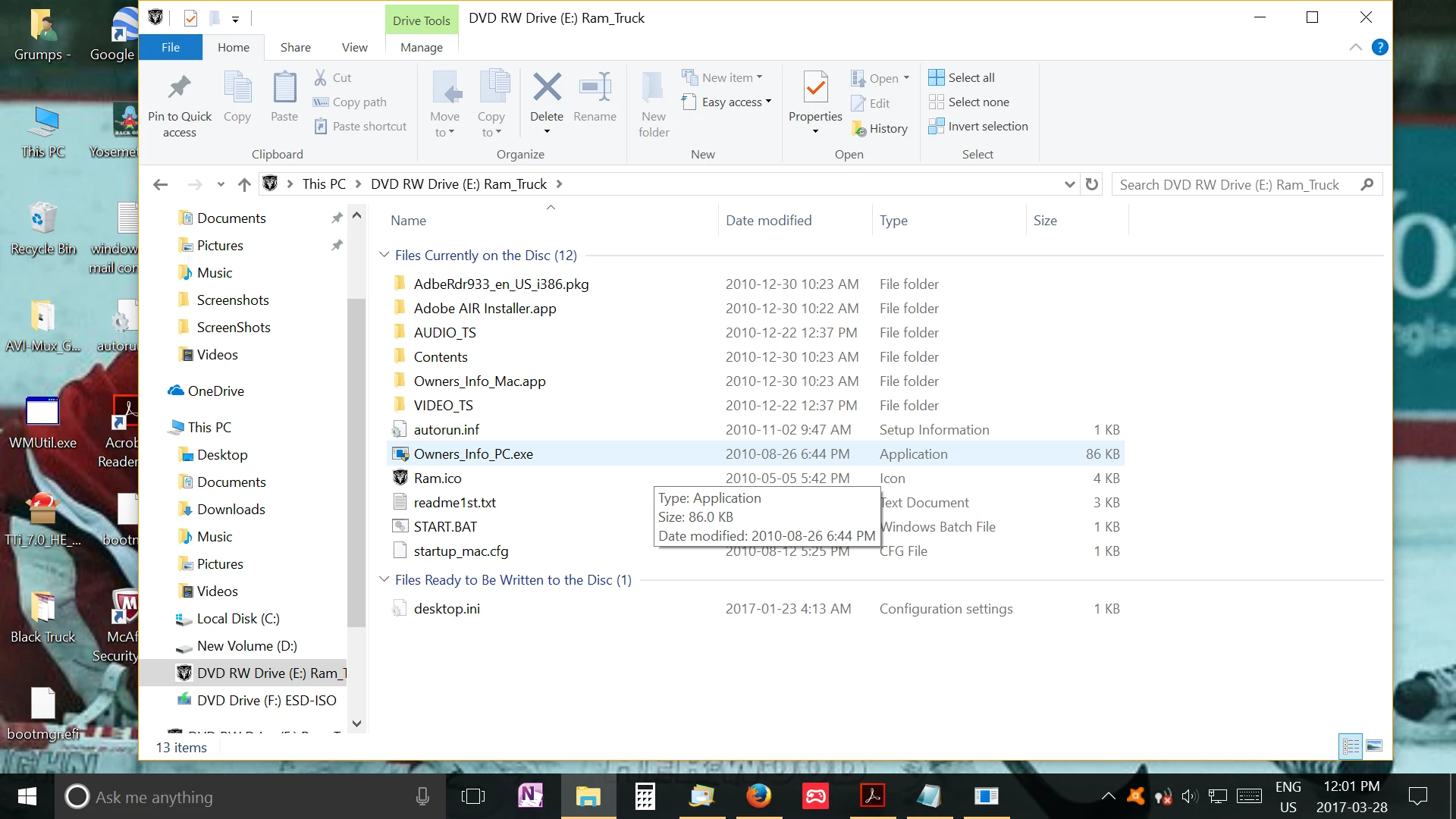Click the History icon
The height and width of the screenshot is (819, 1456).
pos(859,129)
